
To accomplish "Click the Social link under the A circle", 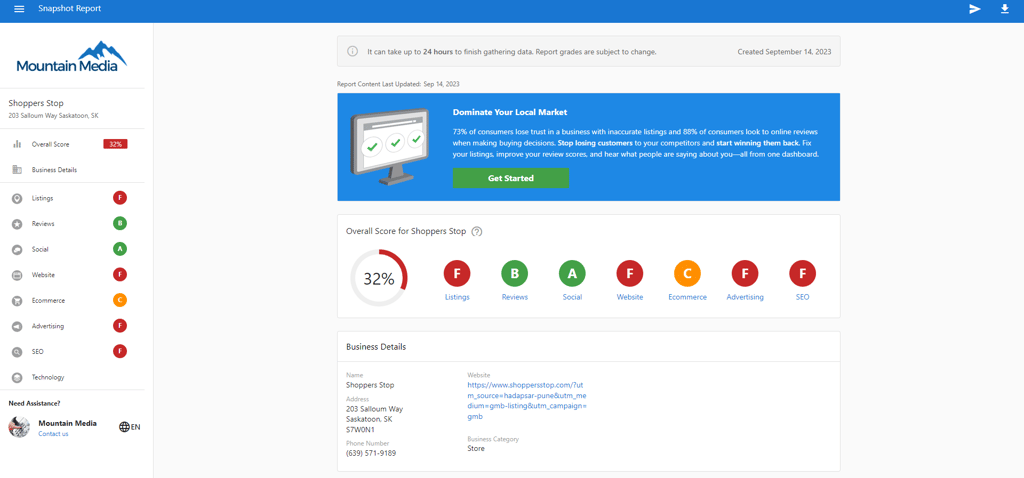I will pyautogui.click(x=572, y=297).
